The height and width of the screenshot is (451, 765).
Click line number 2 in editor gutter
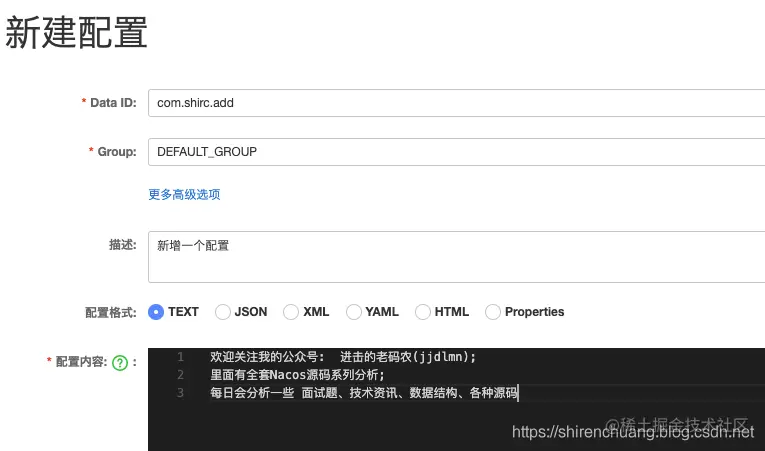(x=181, y=375)
